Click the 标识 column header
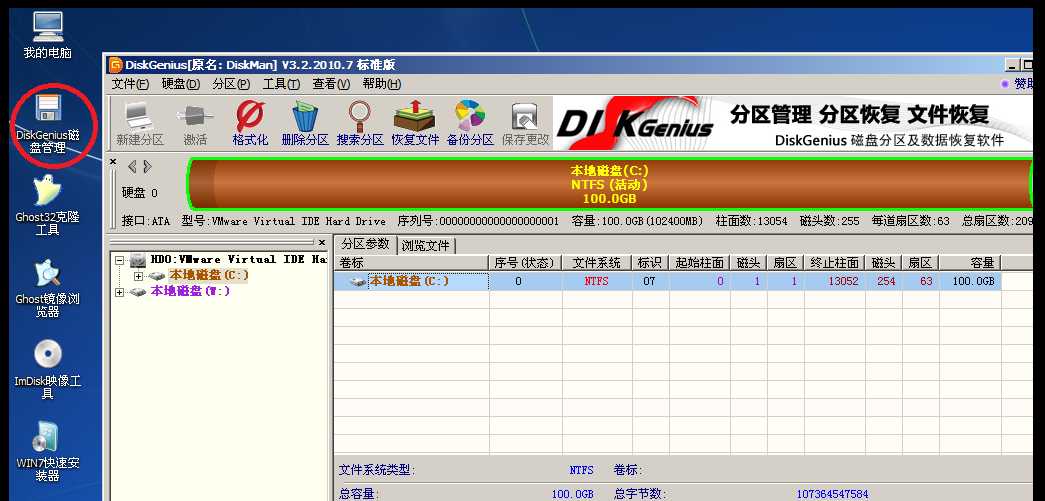 (650, 262)
